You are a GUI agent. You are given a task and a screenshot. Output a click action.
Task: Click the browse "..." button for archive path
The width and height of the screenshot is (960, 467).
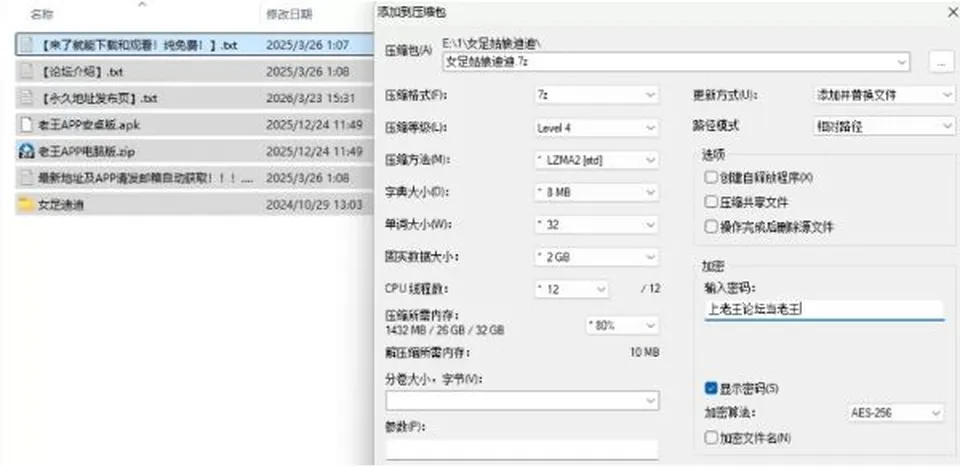pyautogui.click(x=942, y=62)
